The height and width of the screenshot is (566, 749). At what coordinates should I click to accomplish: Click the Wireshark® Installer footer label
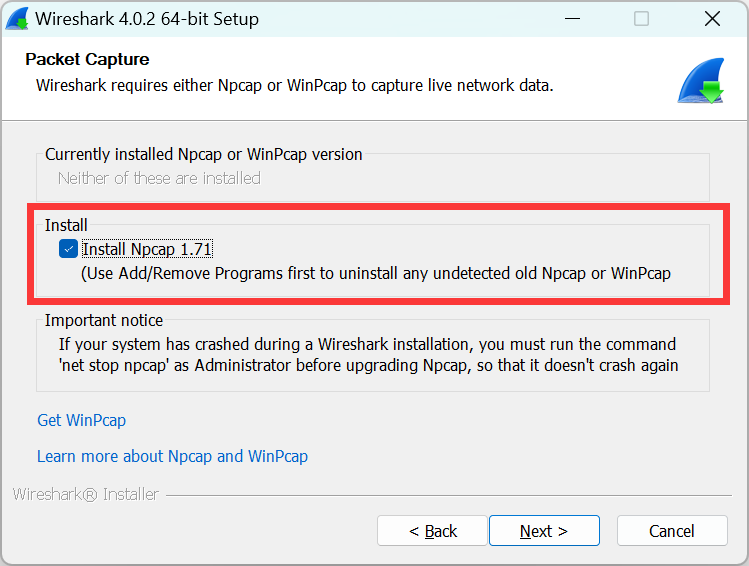pyautogui.click(x=85, y=494)
